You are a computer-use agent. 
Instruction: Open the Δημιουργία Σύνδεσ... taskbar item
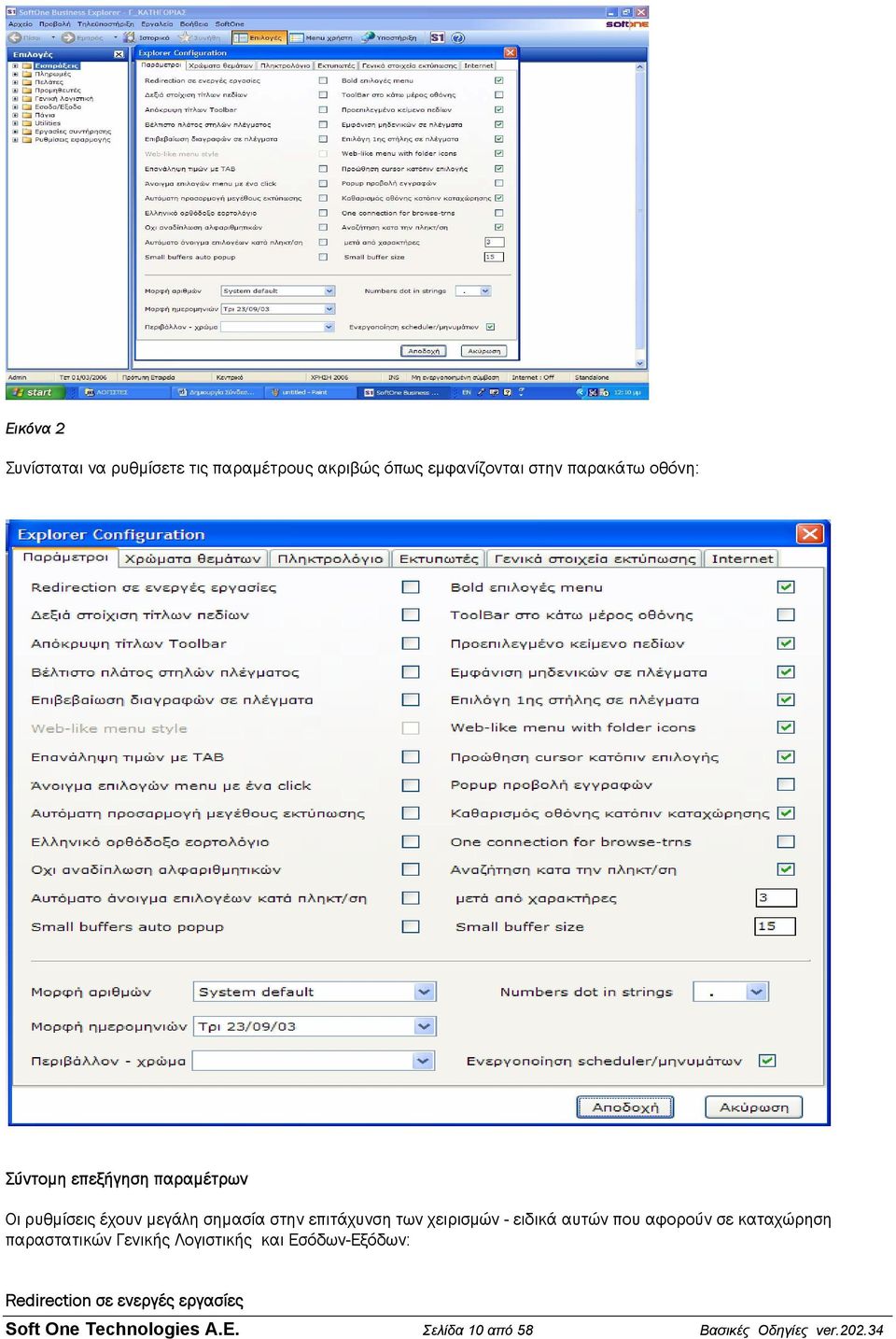coord(217,392)
